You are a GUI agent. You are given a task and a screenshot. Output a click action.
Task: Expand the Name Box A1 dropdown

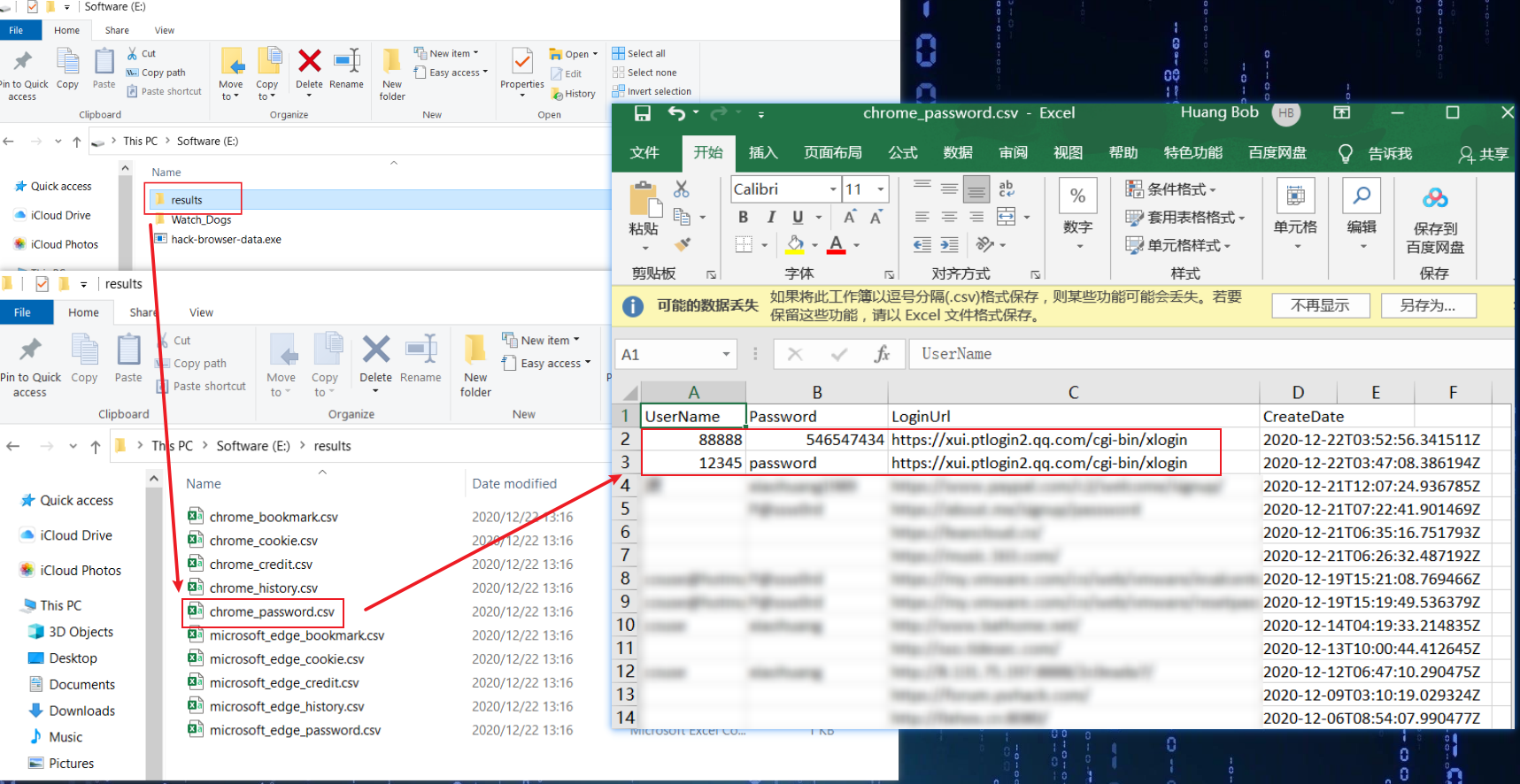tap(726, 355)
